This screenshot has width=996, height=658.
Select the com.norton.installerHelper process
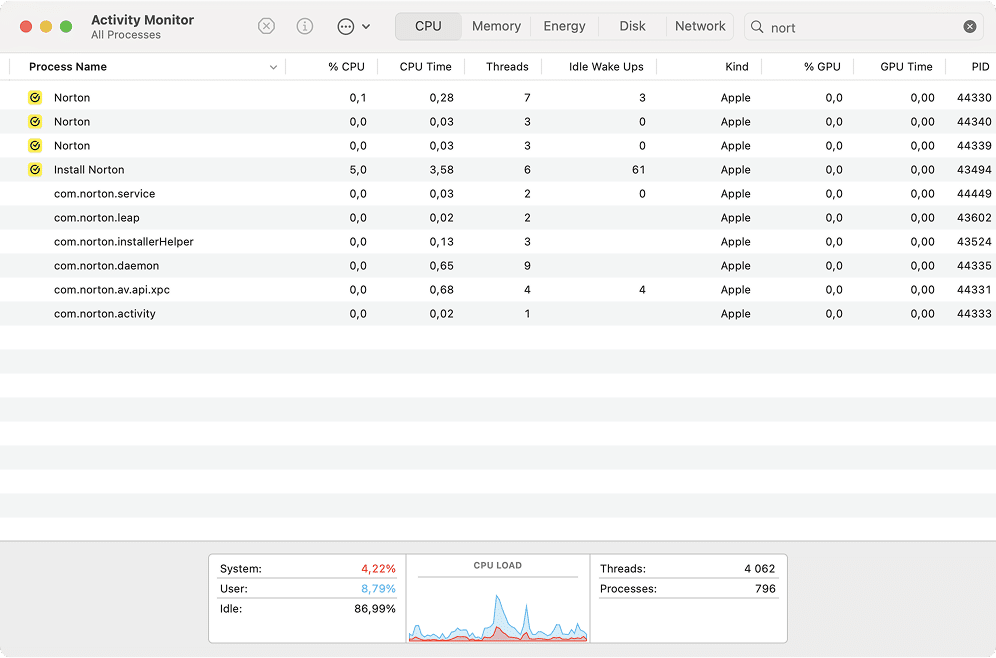pos(498,242)
